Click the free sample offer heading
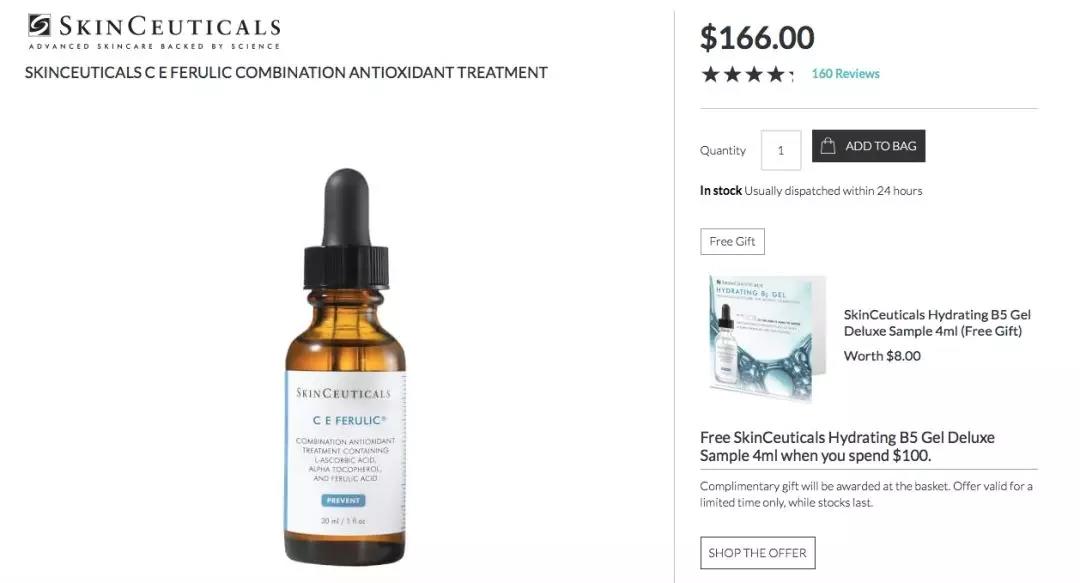1080x583 pixels. (x=847, y=447)
